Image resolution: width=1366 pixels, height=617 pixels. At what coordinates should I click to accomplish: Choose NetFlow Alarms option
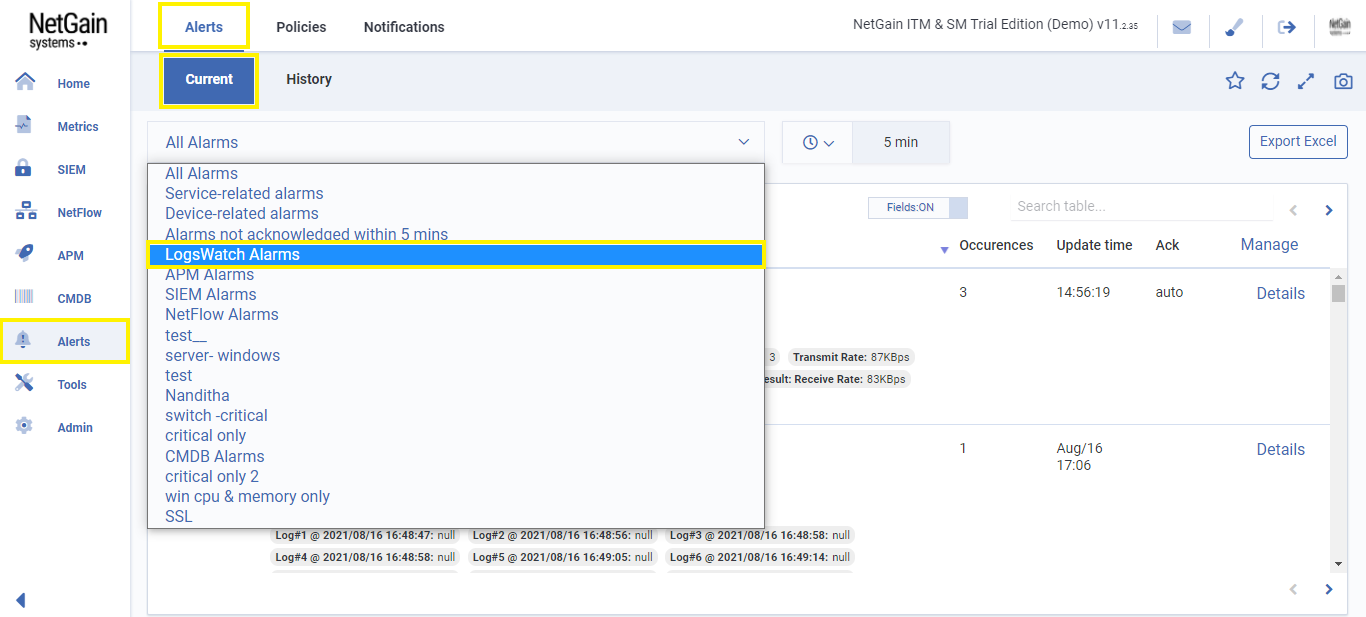pos(456,314)
